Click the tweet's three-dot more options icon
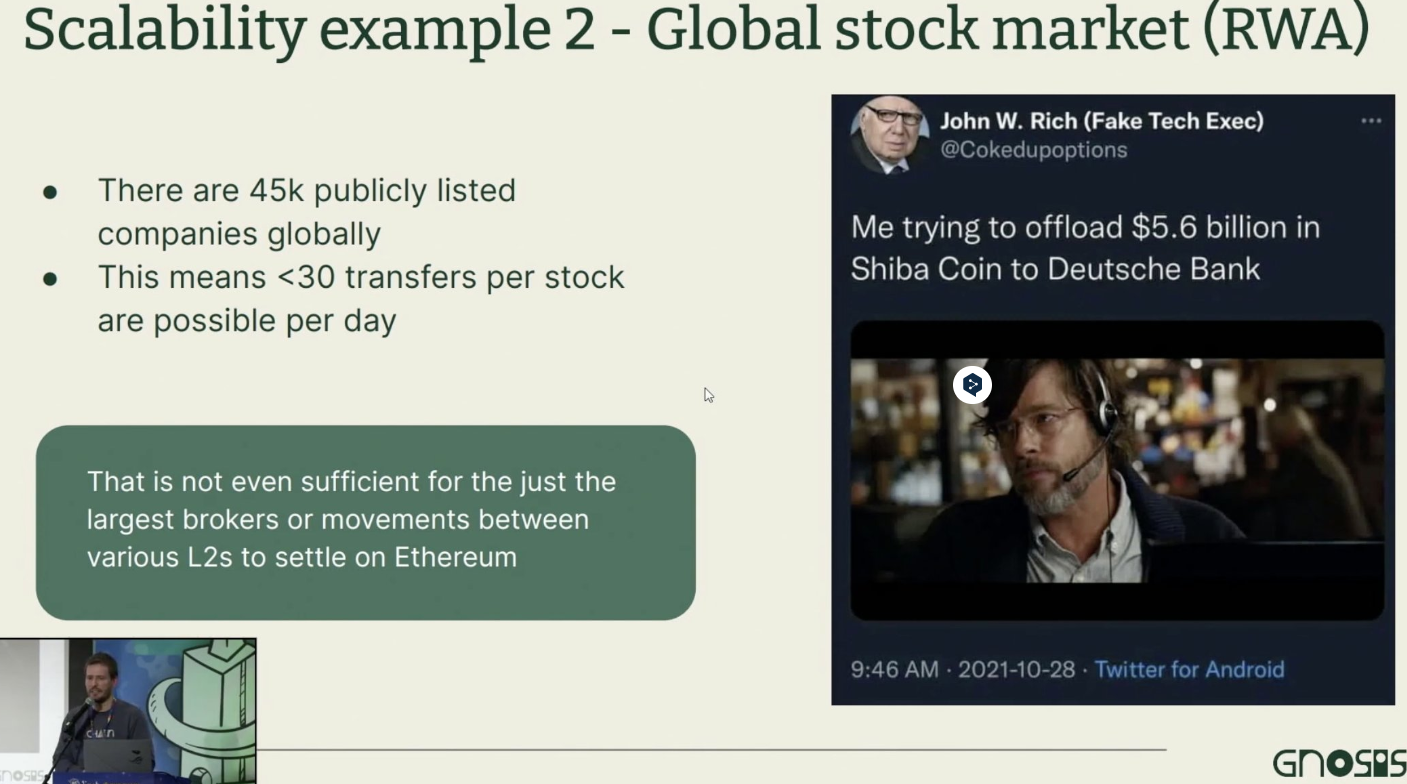Image resolution: width=1407 pixels, height=784 pixels. pos(1371,121)
